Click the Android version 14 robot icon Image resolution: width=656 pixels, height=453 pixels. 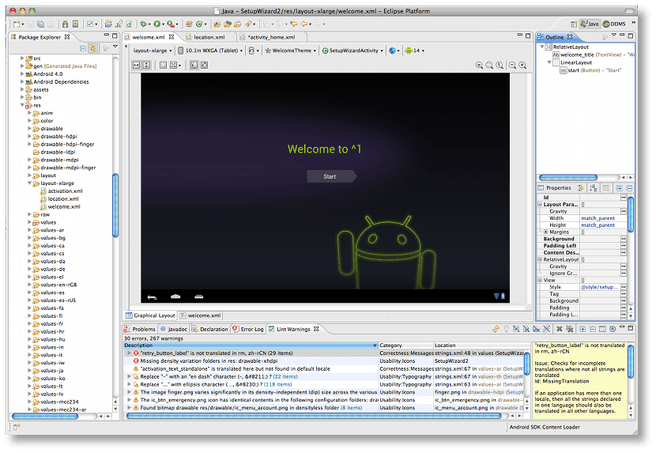[x=409, y=51]
